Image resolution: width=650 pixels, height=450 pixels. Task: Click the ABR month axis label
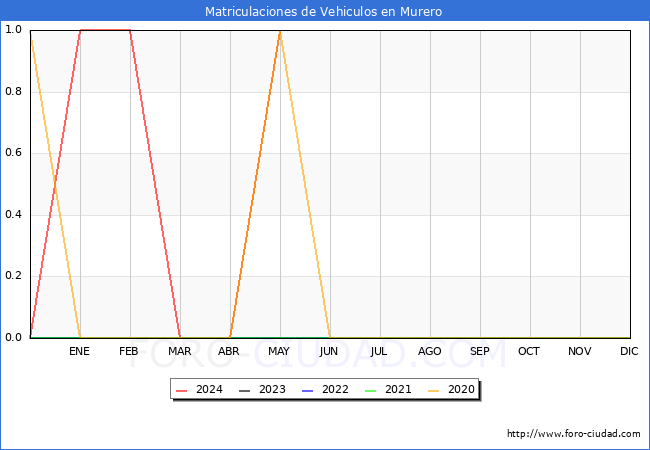pos(229,351)
